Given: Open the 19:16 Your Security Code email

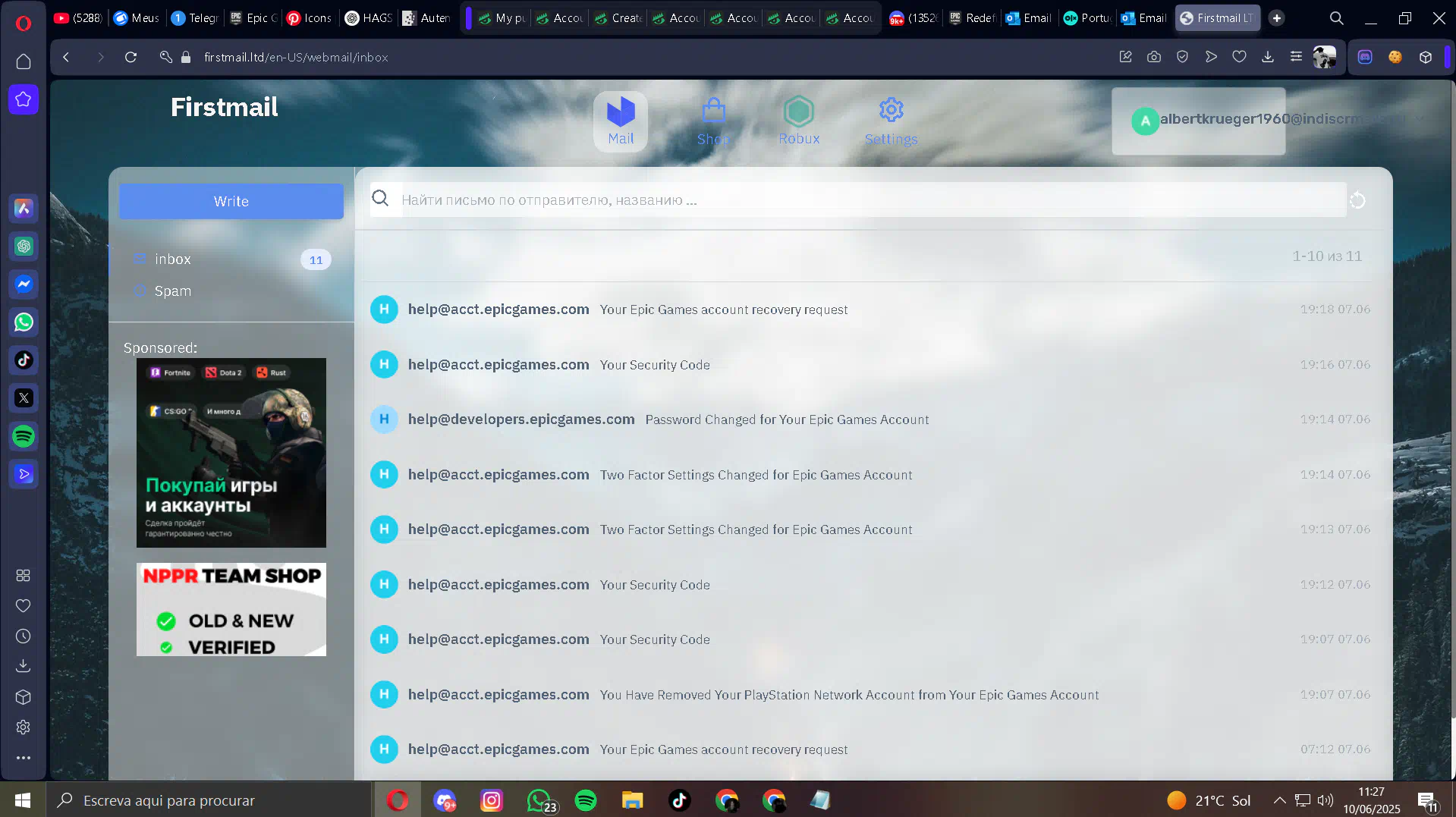Looking at the screenshot, I should [x=871, y=365].
